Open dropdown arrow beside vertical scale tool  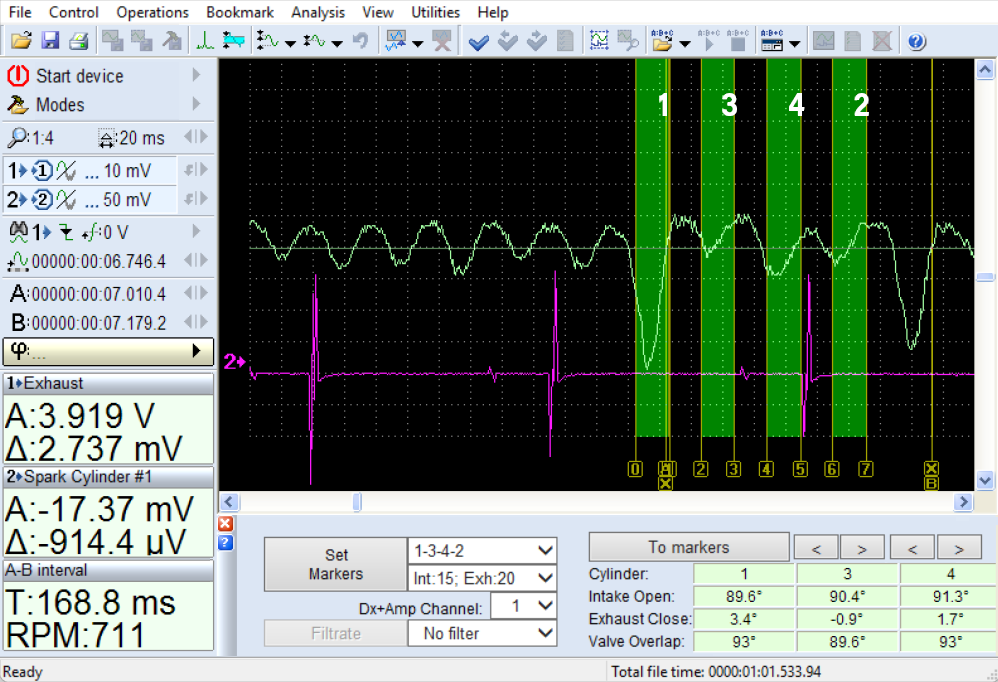pyautogui.click(x=290, y=43)
